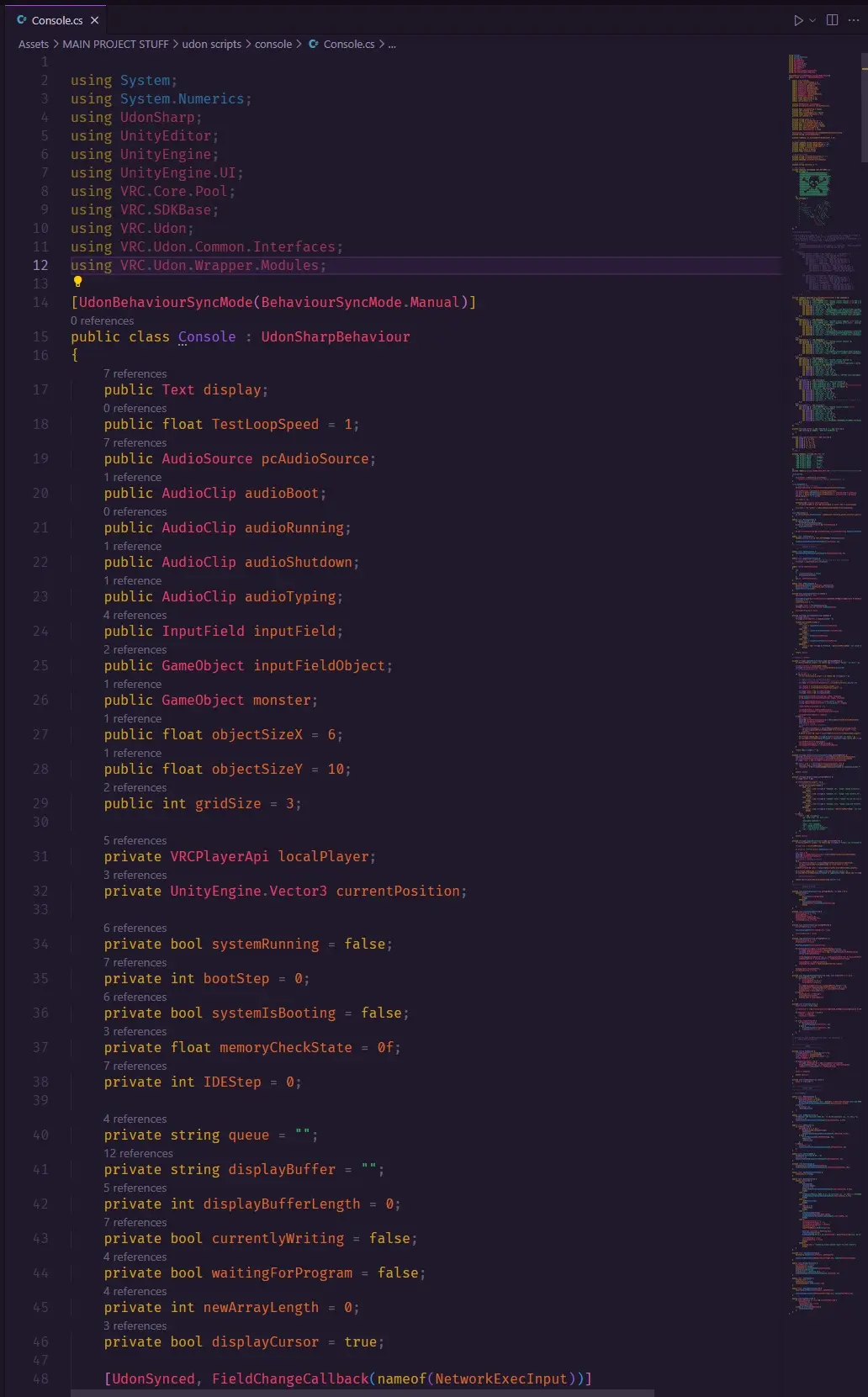
Task: Run the file with the play icon
Action: coord(798,20)
